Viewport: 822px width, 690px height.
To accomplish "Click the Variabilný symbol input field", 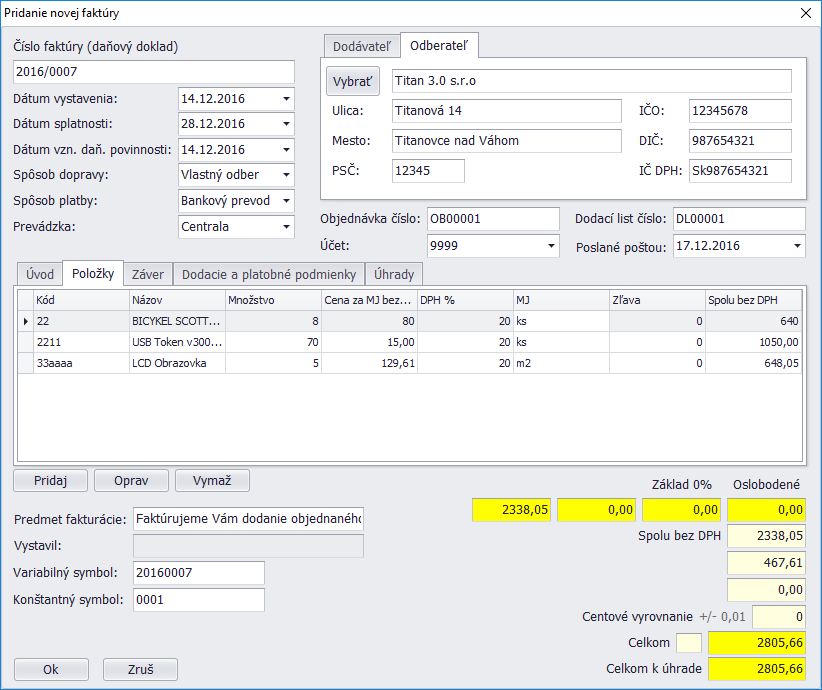I will pyautogui.click(x=198, y=573).
